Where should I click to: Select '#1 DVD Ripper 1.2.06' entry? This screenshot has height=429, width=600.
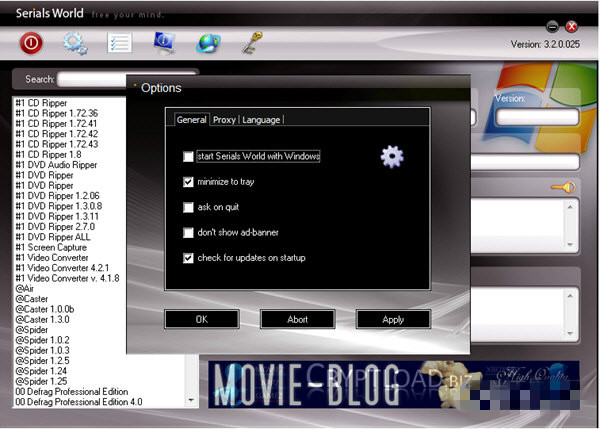pyautogui.click(x=57, y=196)
